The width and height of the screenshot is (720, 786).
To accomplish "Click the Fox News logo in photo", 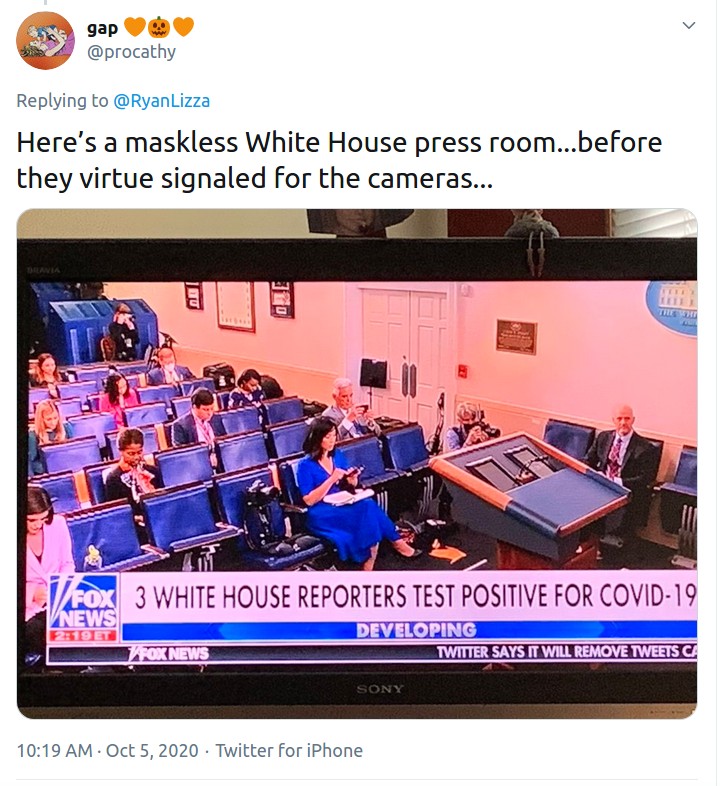I will pyautogui.click(x=84, y=609).
